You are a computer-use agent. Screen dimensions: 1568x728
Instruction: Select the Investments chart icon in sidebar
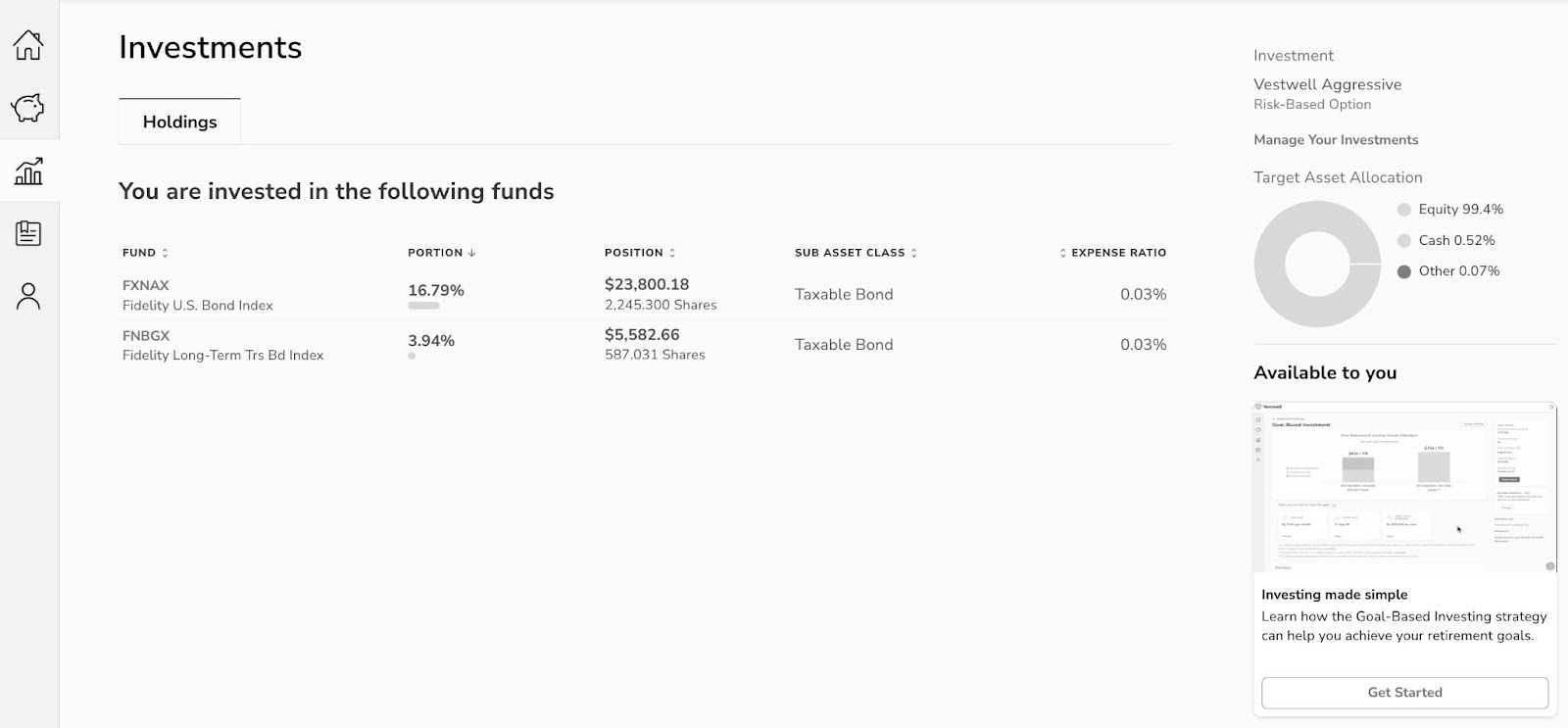point(28,171)
